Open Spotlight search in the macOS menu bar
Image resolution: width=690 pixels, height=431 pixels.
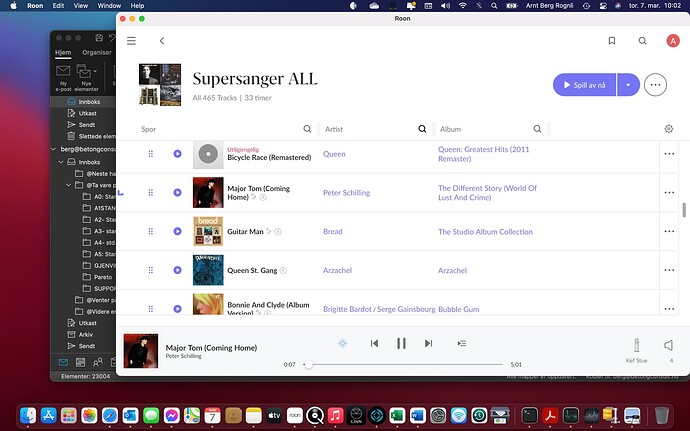coord(494,6)
